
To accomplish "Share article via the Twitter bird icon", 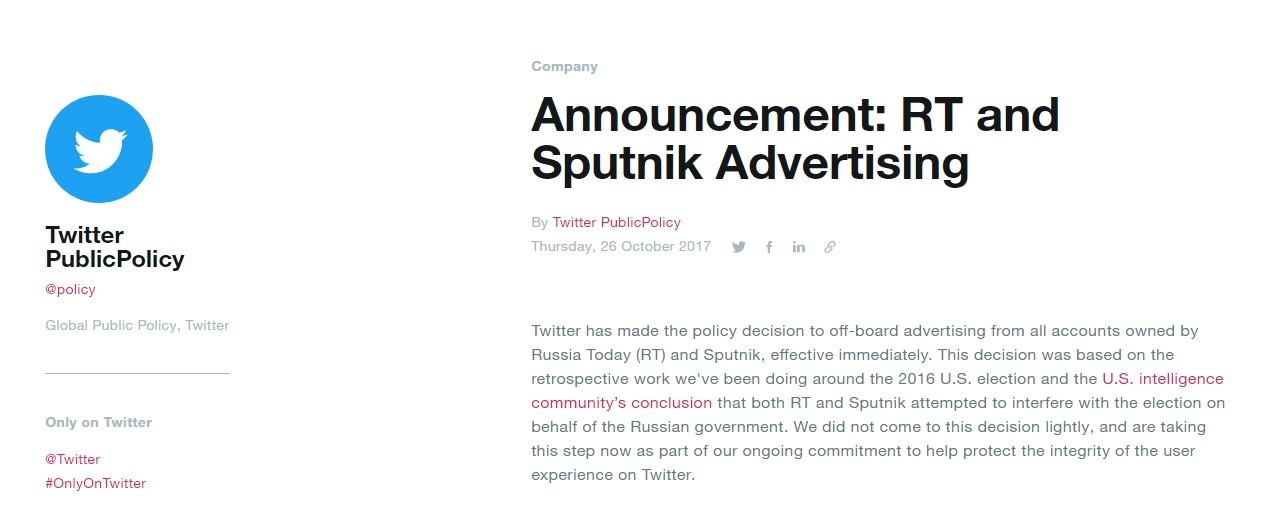I will pos(739,247).
